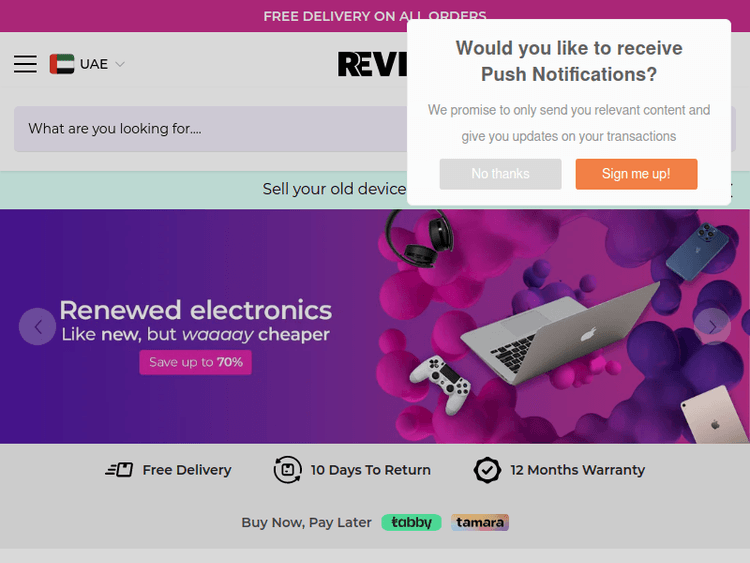Decline notifications with No thanks
Image resolution: width=750 pixels, height=563 pixels.
coord(500,174)
